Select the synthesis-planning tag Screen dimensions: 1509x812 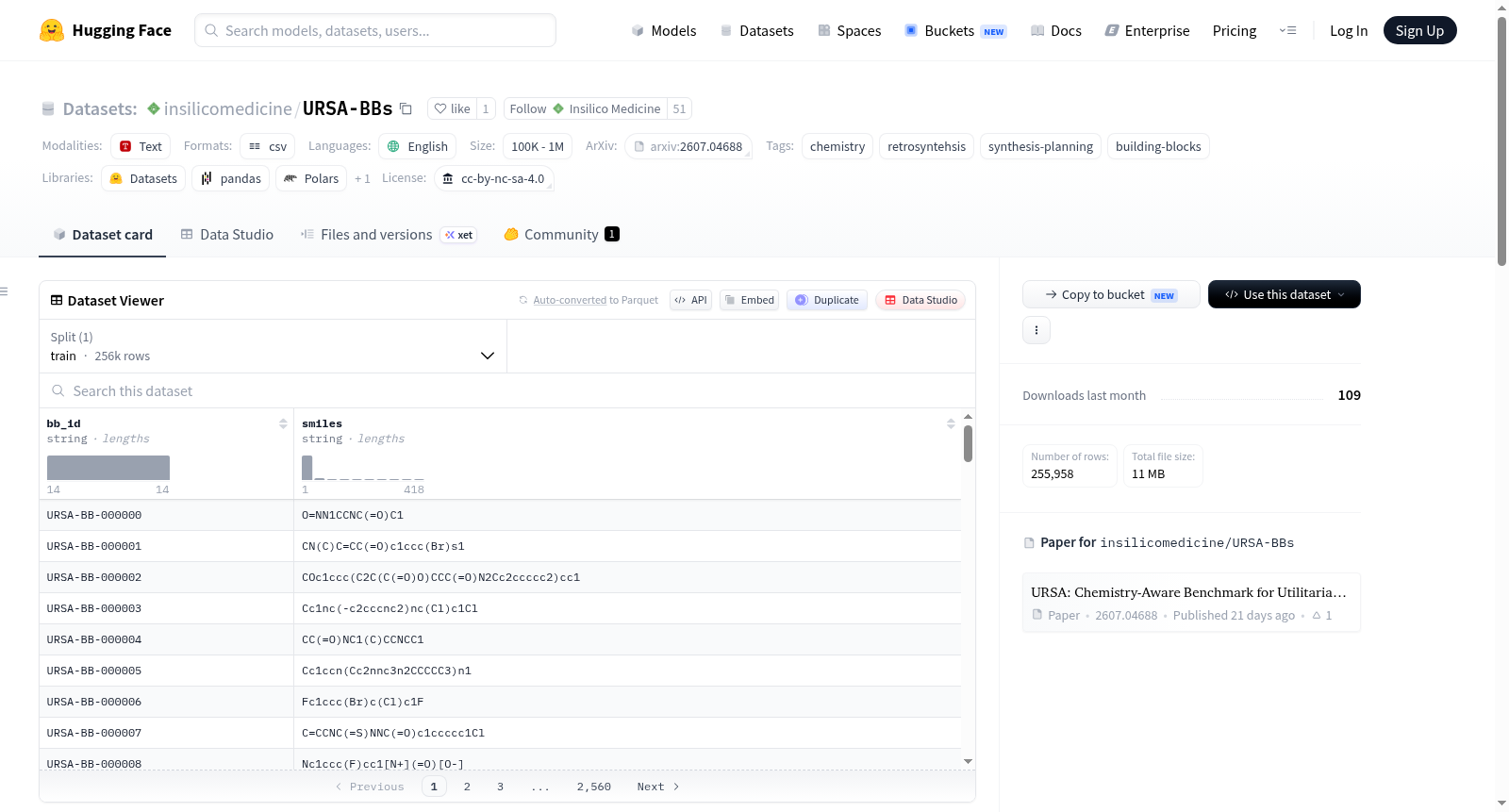[x=1040, y=146]
